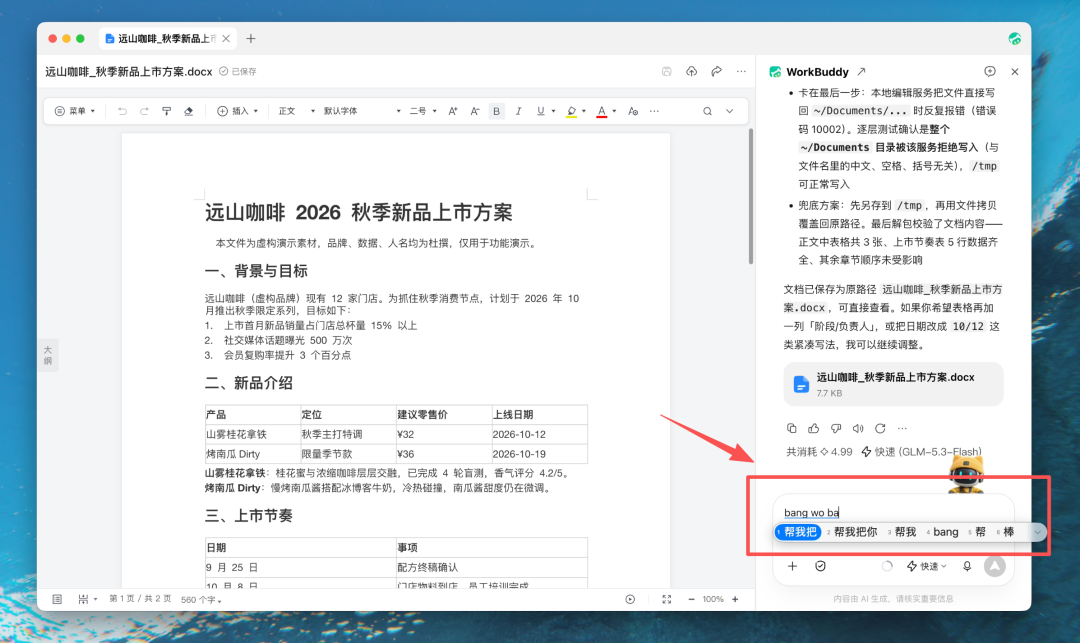Image resolution: width=1080 pixels, height=643 pixels.
Task: Open the 默认字体 font dropdown
Action: point(362,111)
